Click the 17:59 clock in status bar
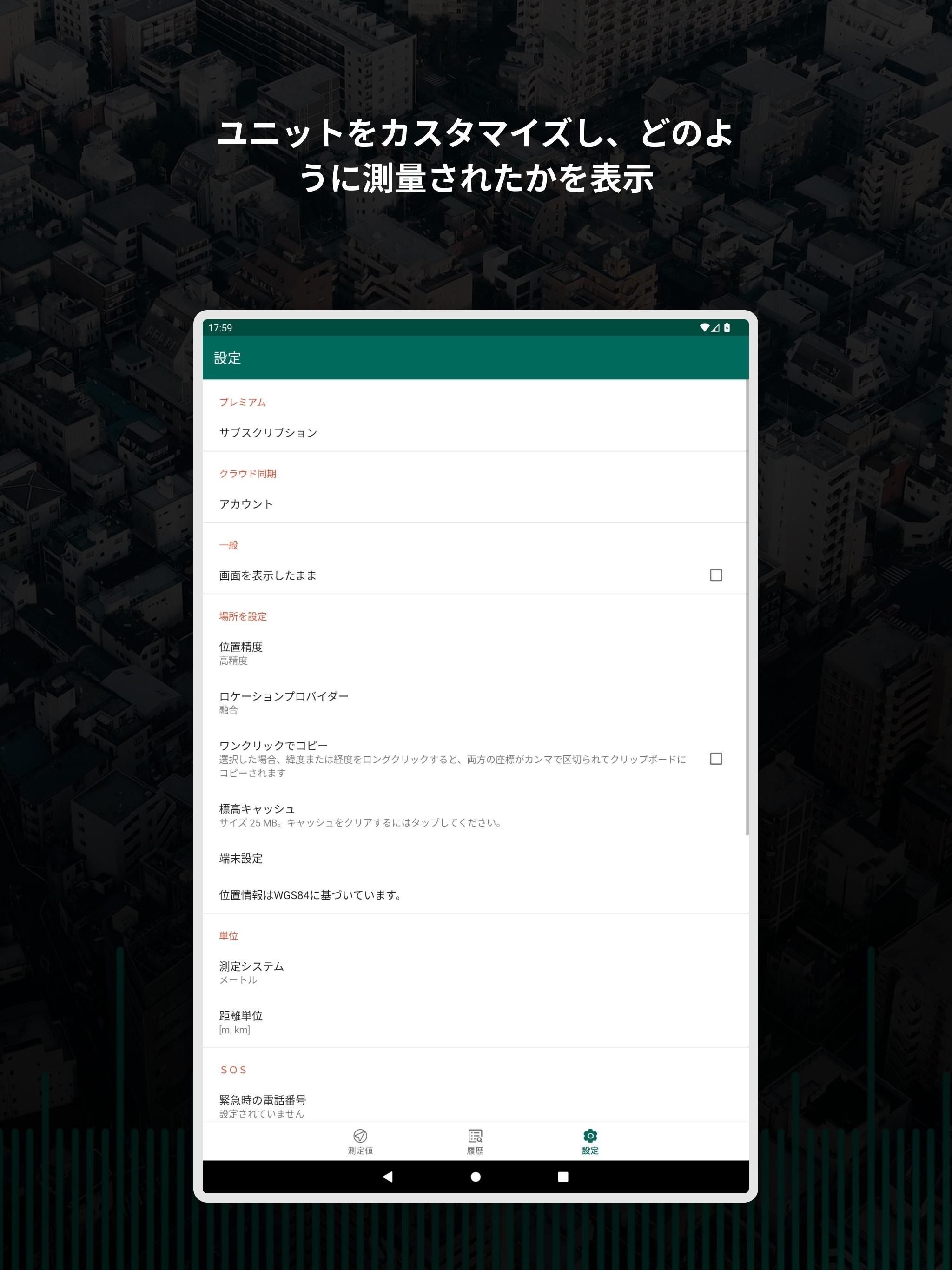The width and height of the screenshot is (952, 1270). pyautogui.click(x=220, y=328)
